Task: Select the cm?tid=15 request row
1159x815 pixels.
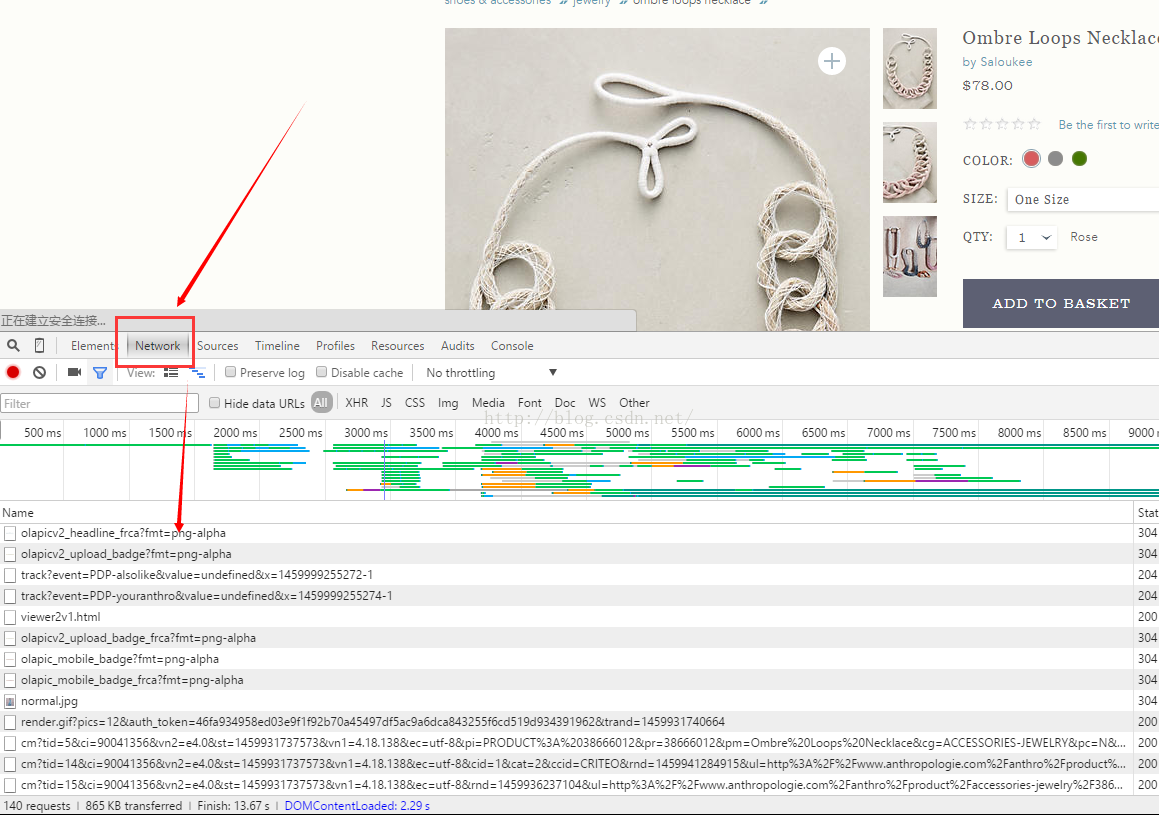Action: pyautogui.click(x=566, y=785)
